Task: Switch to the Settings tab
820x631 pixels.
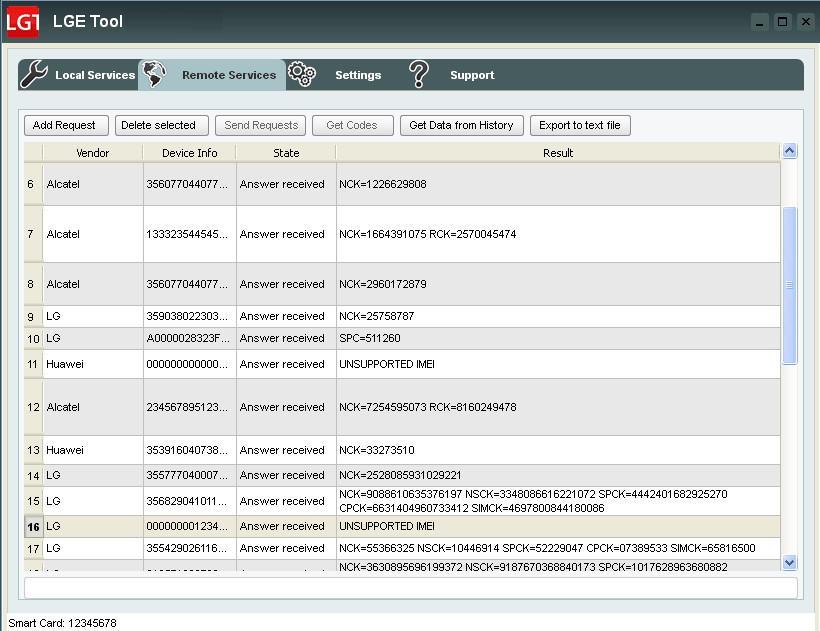Action: coord(358,75)
